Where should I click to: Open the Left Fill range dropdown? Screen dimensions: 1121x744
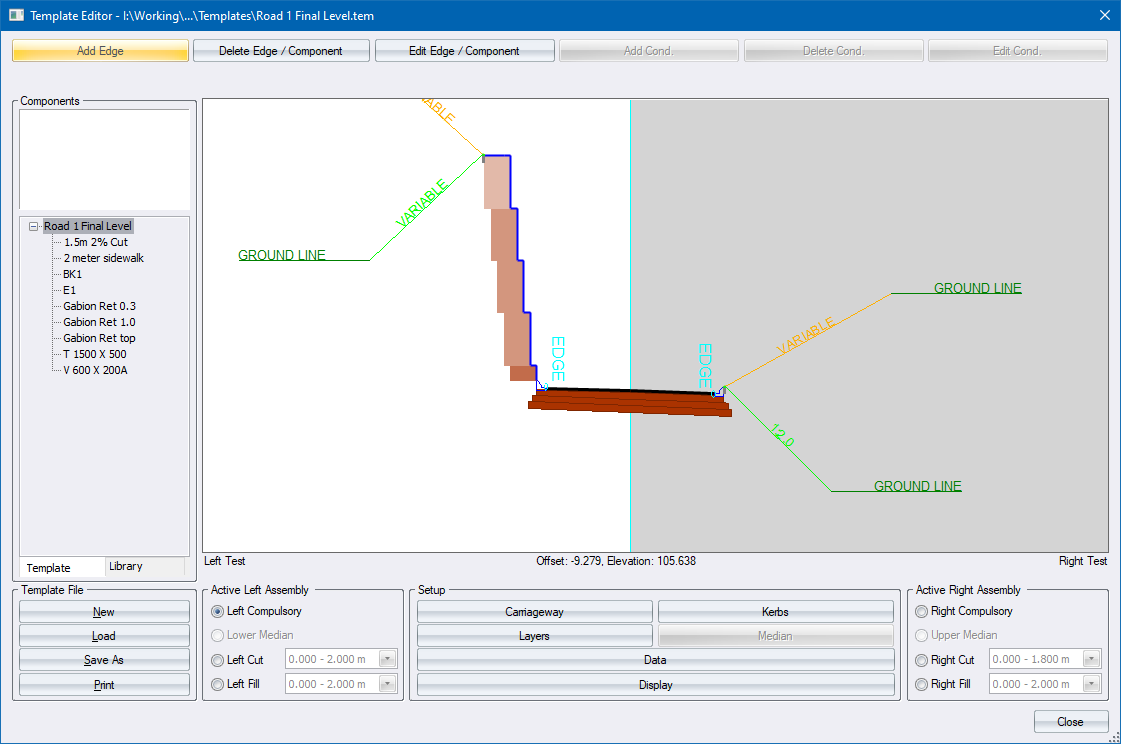[387, 684]
